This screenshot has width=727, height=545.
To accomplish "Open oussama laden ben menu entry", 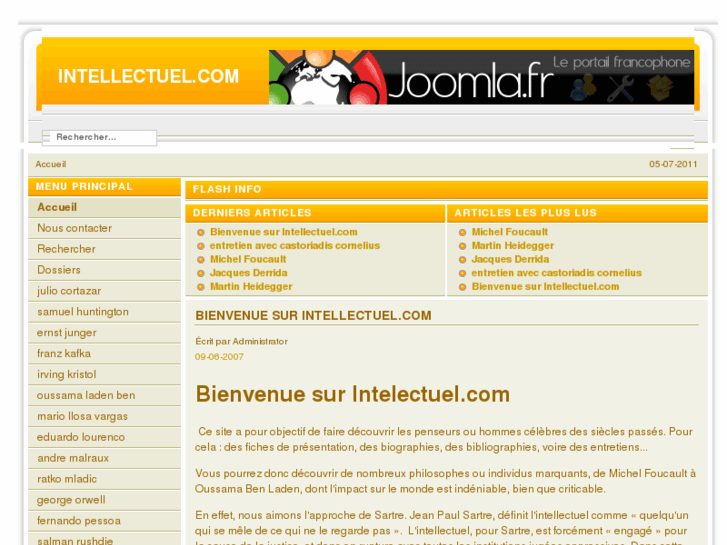I will point(104,395).
